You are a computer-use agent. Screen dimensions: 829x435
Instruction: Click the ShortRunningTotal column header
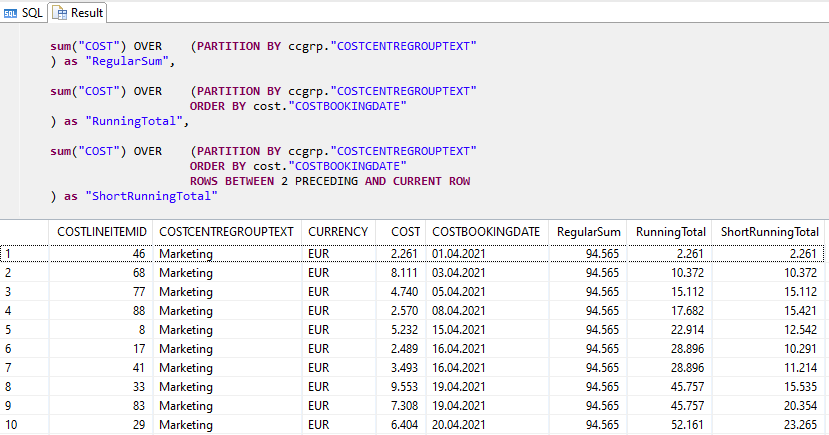(x=763, y=231)
